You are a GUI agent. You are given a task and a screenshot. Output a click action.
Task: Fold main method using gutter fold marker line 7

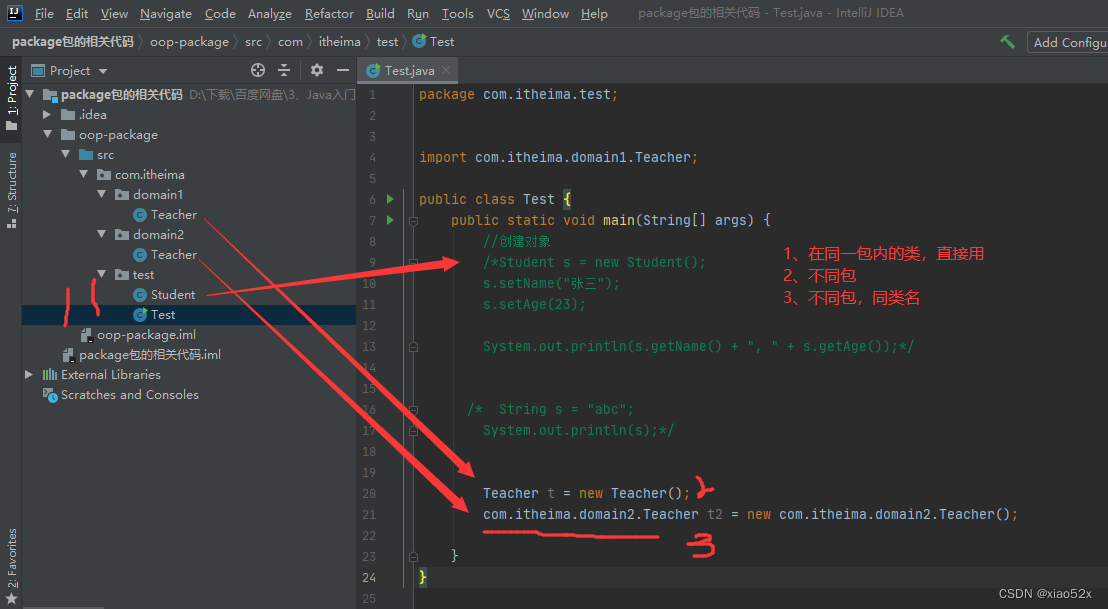413,220
